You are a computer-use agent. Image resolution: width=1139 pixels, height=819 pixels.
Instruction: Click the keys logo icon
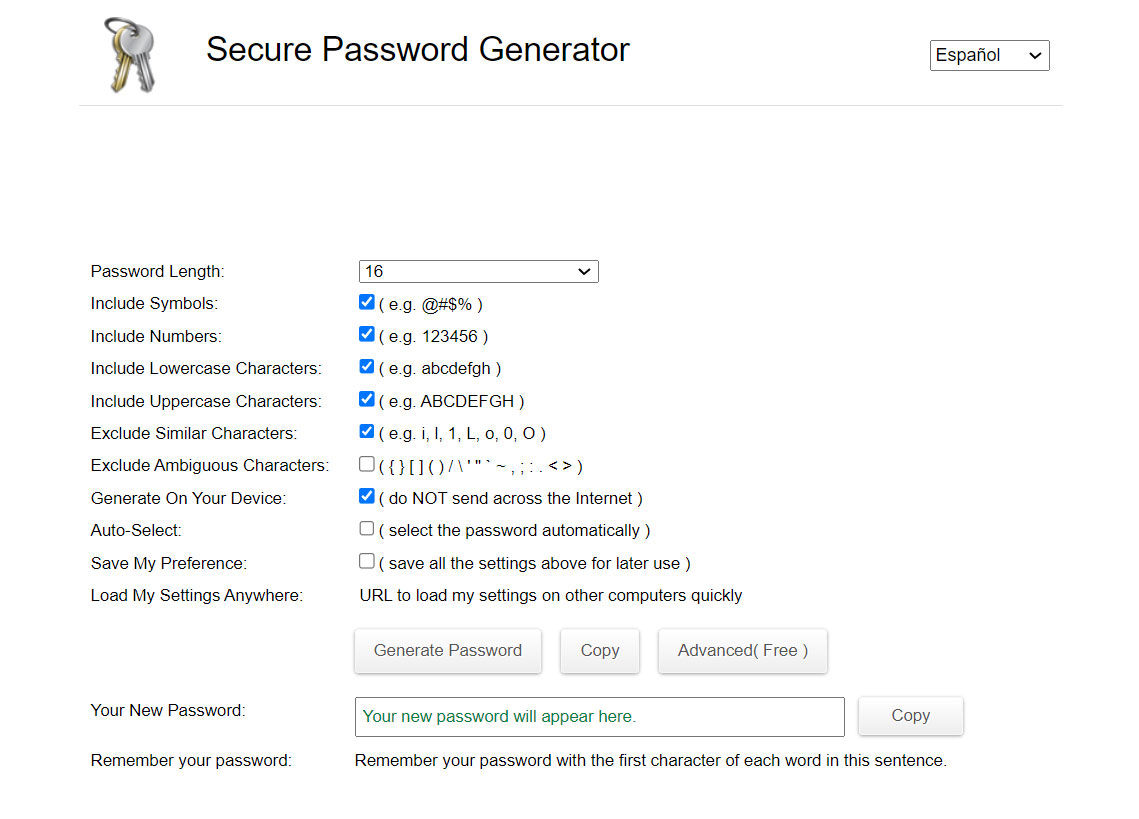[129, 55]
